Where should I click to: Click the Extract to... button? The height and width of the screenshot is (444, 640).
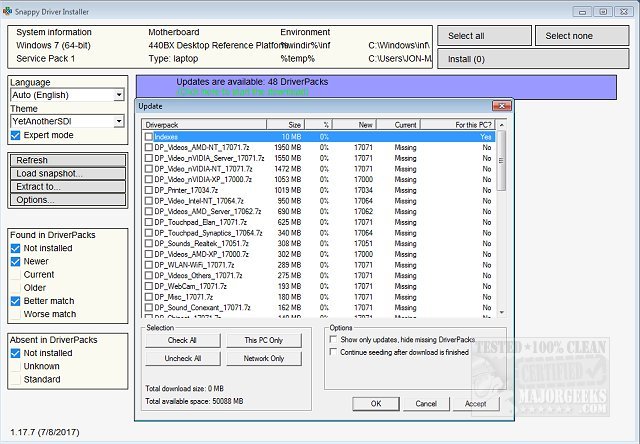point(68,186)
